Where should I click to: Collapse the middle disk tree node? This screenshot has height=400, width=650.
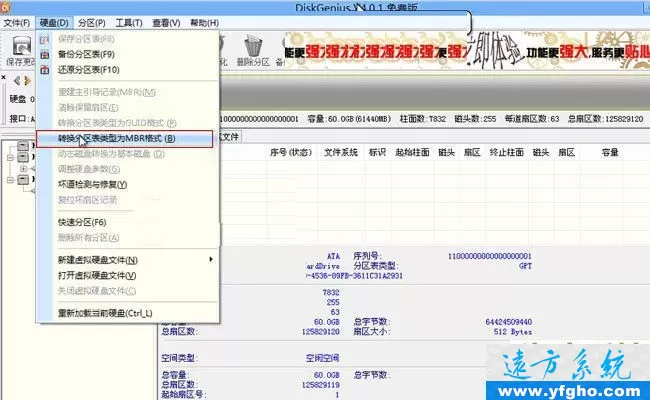point(10,158)
